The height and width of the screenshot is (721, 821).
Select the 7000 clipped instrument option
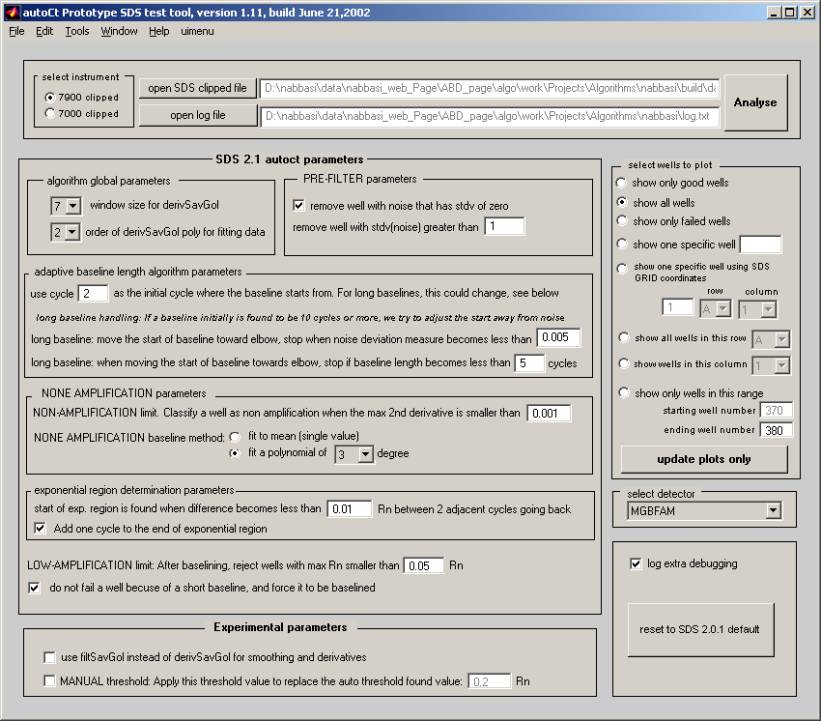click(51, 114)
